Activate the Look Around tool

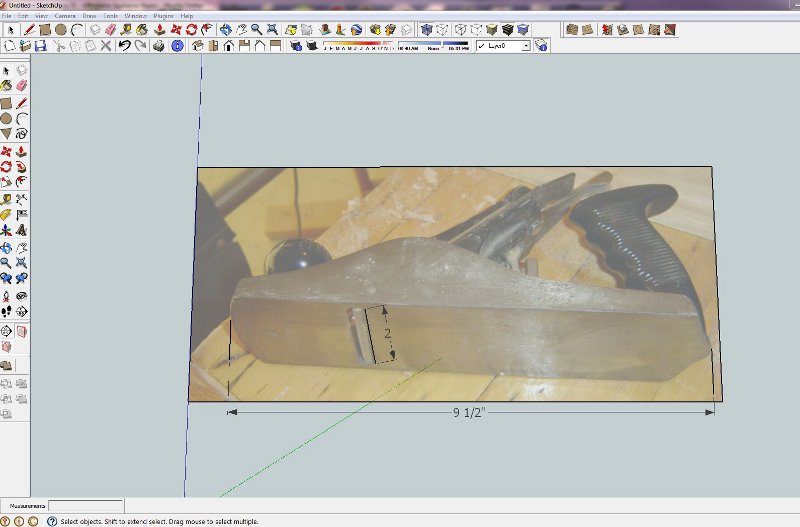21,296
